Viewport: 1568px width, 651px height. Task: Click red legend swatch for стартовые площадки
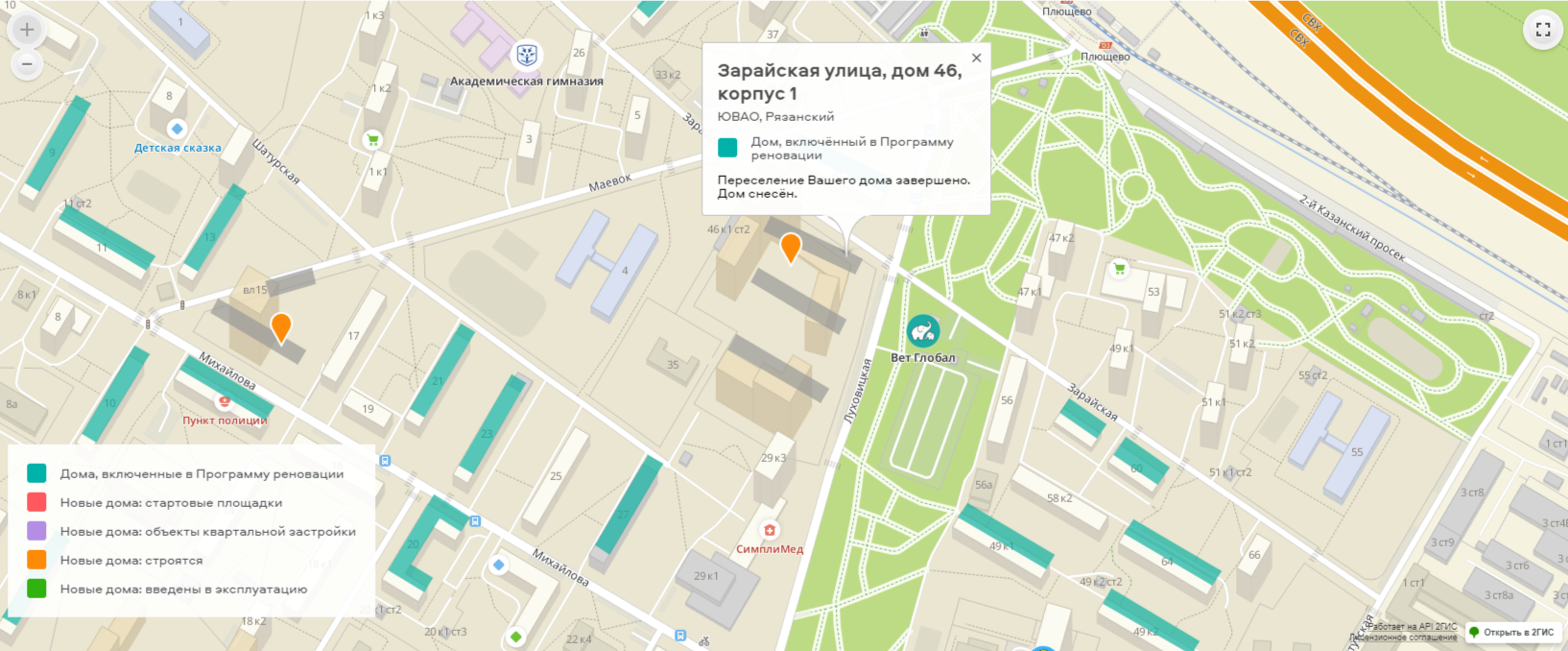point(36,502)
